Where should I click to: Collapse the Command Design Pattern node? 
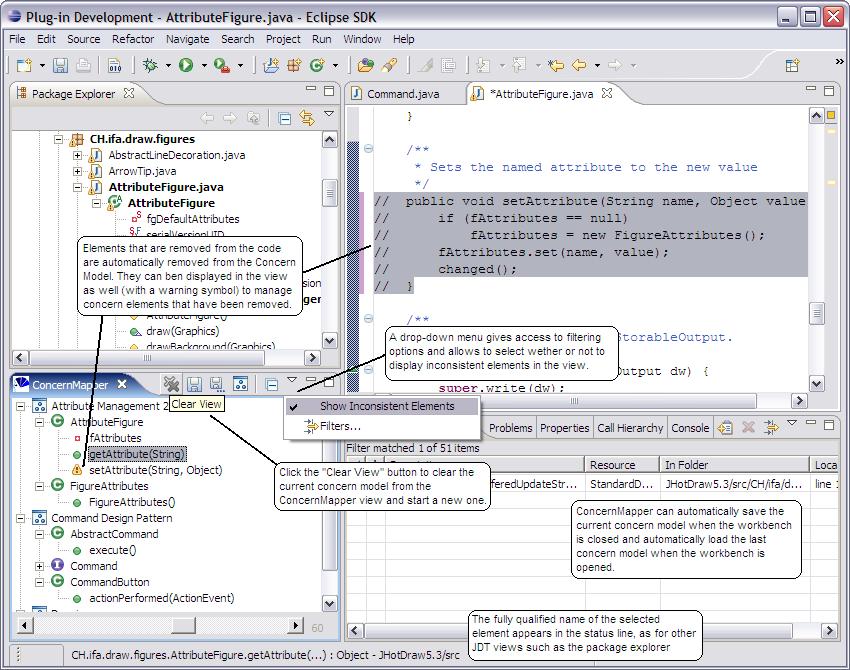click(20, 518)
